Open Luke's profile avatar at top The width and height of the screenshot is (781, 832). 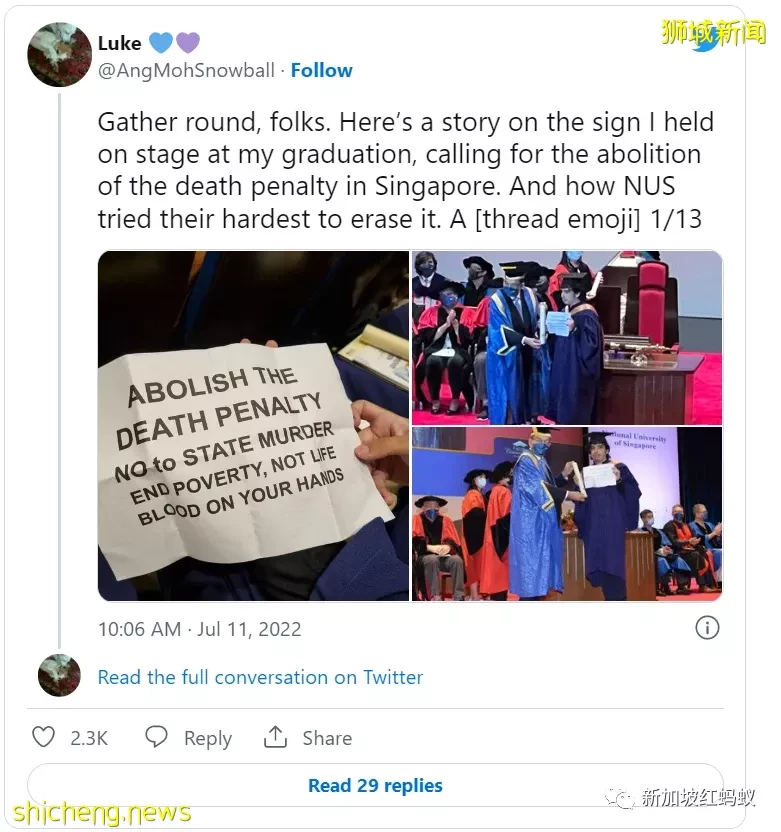click(x=59, y=54)
